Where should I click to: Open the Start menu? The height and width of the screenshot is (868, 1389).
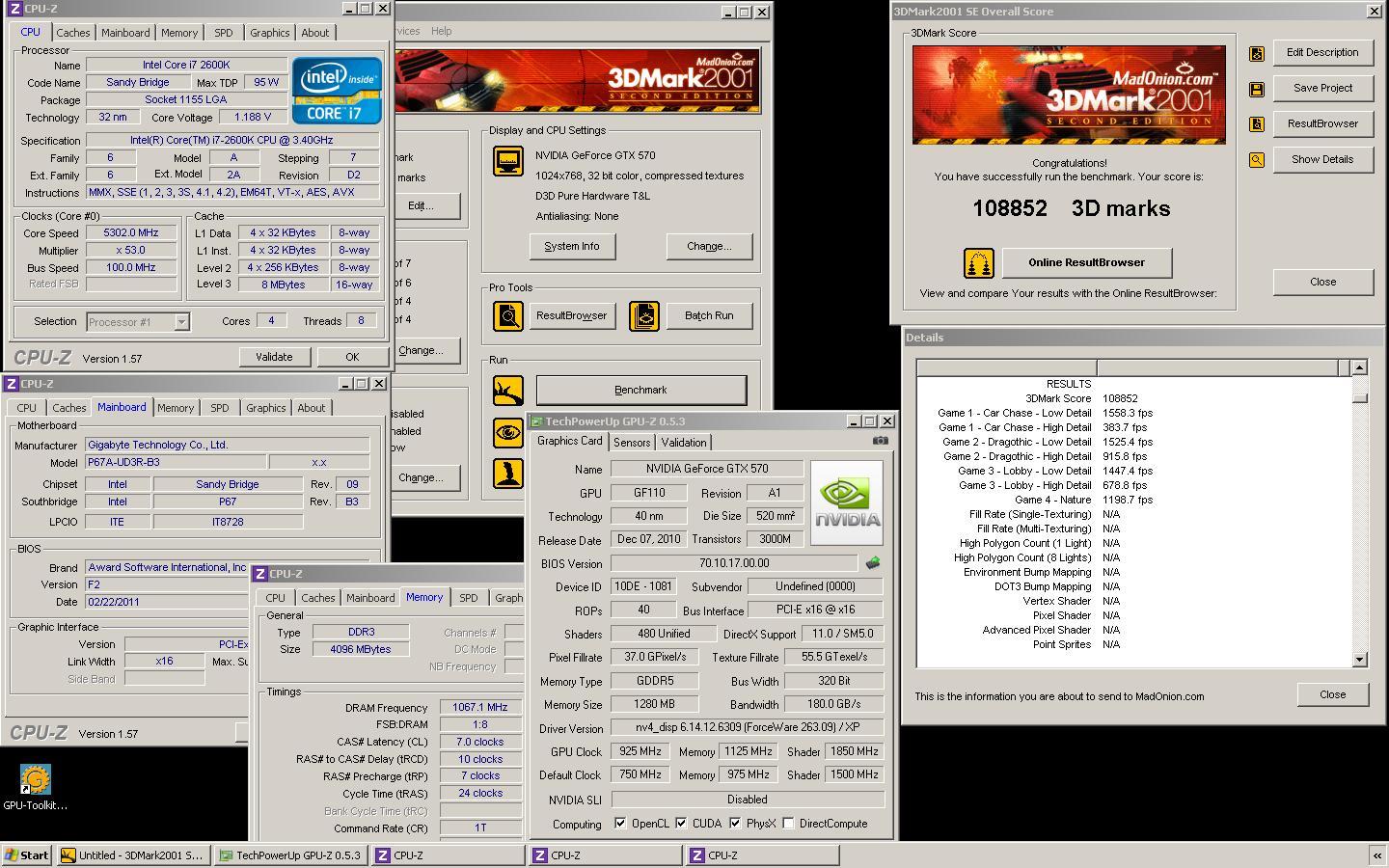click(27, 855)
